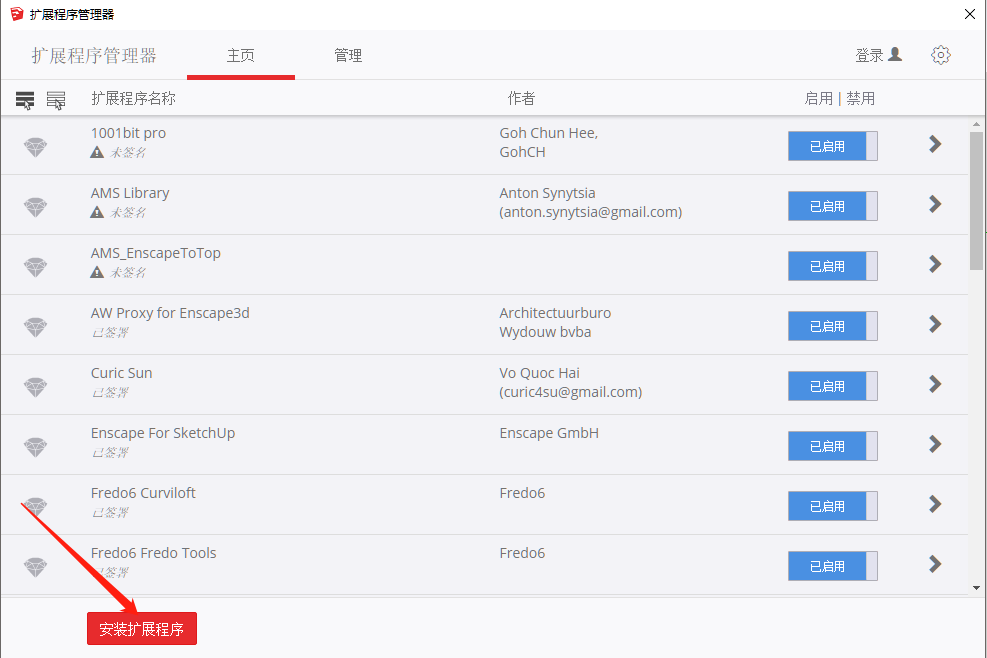Disable the 1001bit pro extension toggle
987x658 pixels.
click(832, 146)
